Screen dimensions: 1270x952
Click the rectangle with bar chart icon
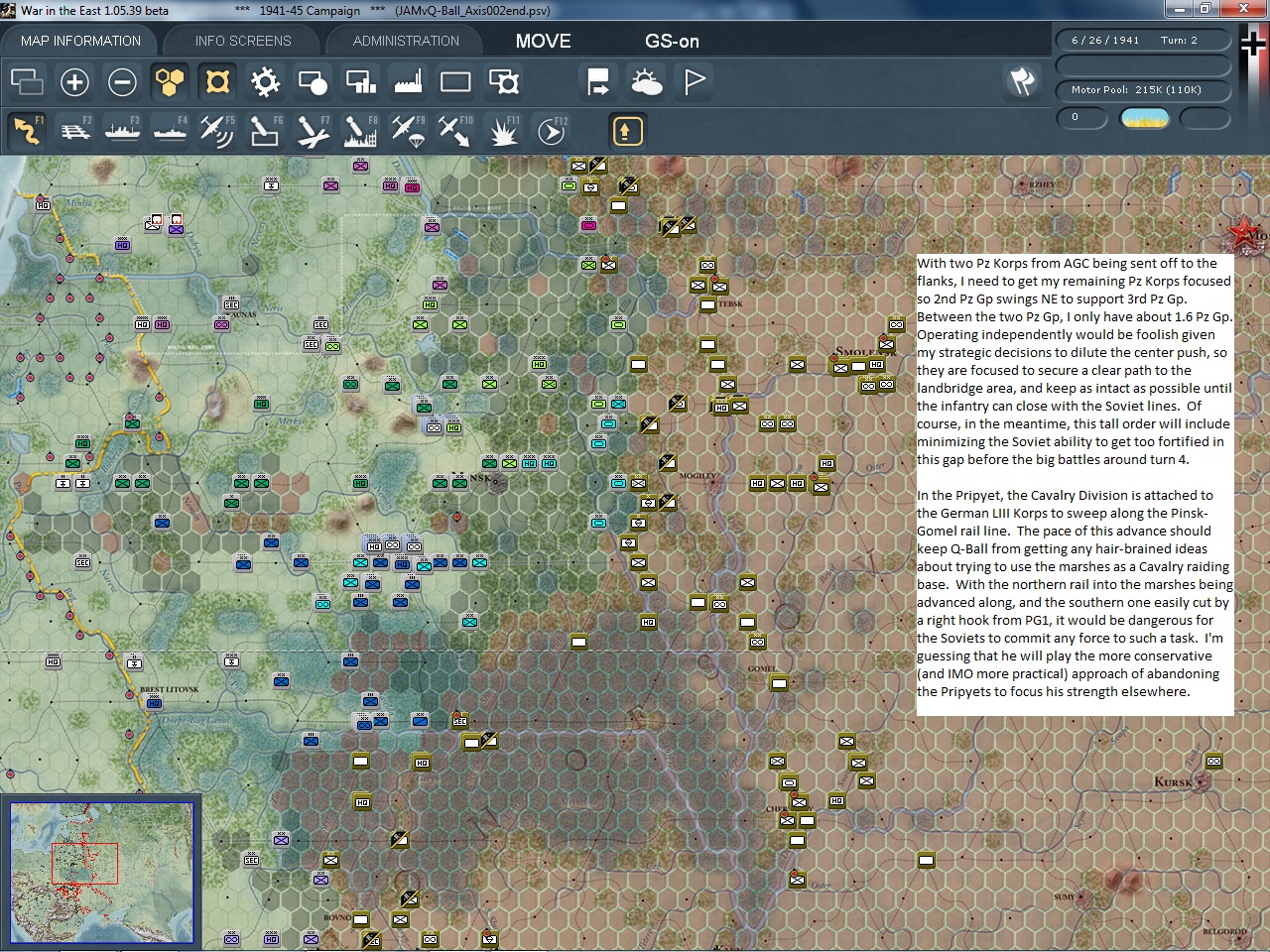click(360, 81)
